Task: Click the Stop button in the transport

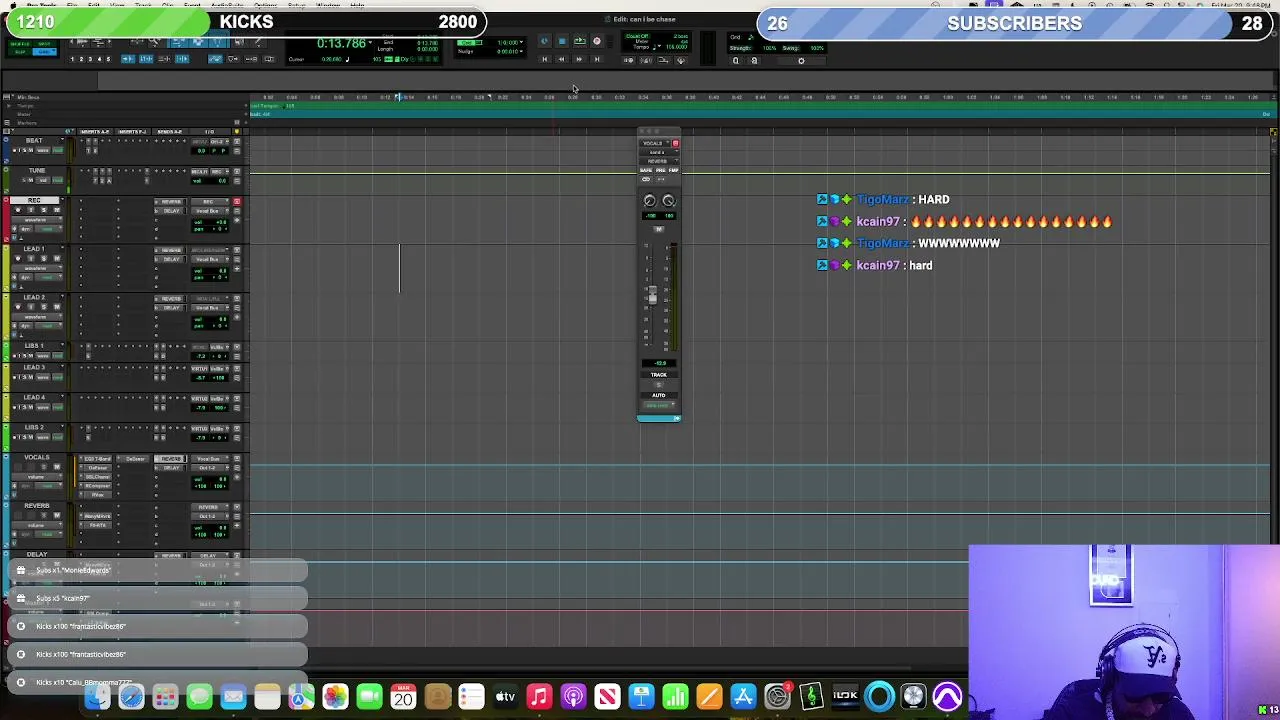Action: click(x=562, y=41)
